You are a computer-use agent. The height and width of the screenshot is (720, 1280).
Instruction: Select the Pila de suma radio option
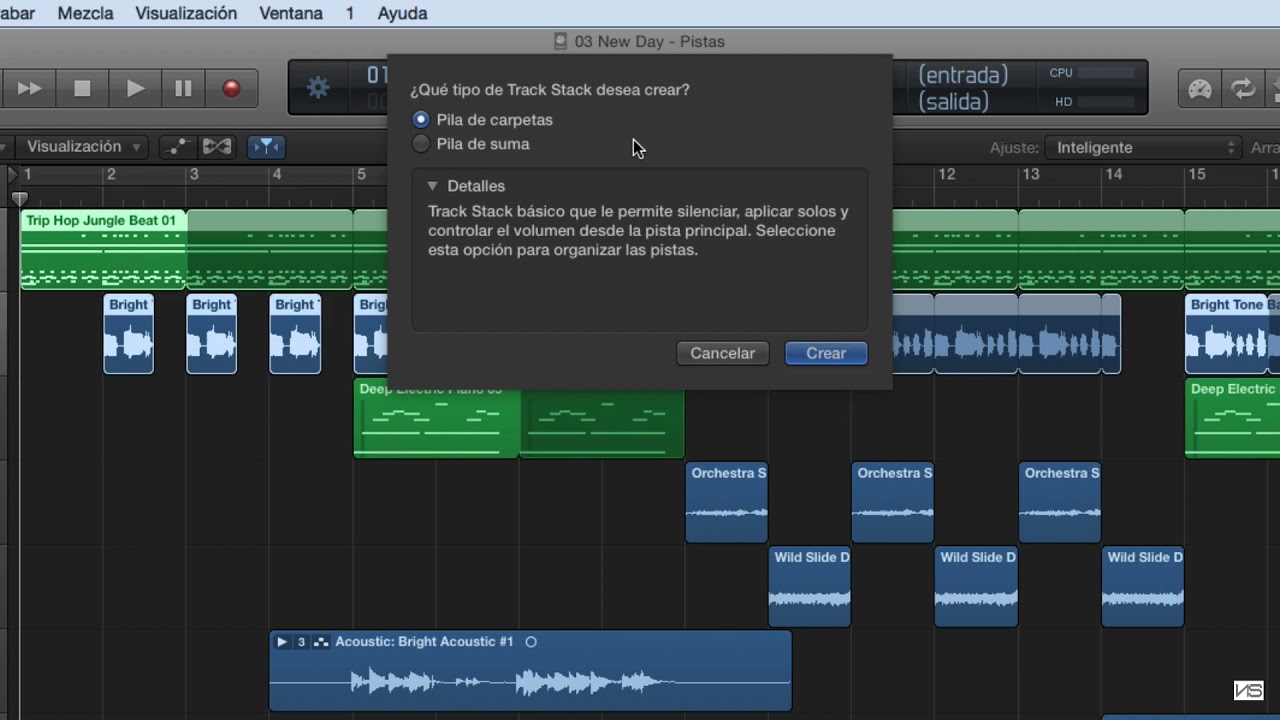coord(421,144)
